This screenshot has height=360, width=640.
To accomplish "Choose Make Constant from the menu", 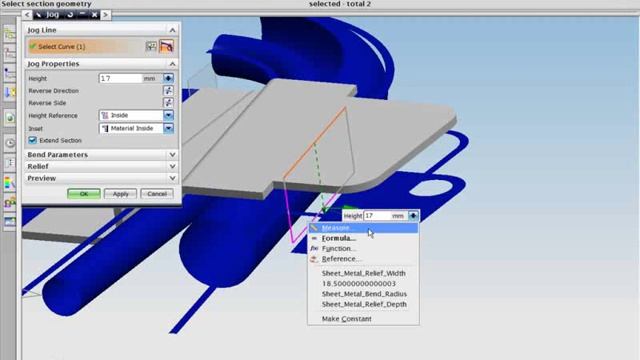I will (x=363, y=319).
